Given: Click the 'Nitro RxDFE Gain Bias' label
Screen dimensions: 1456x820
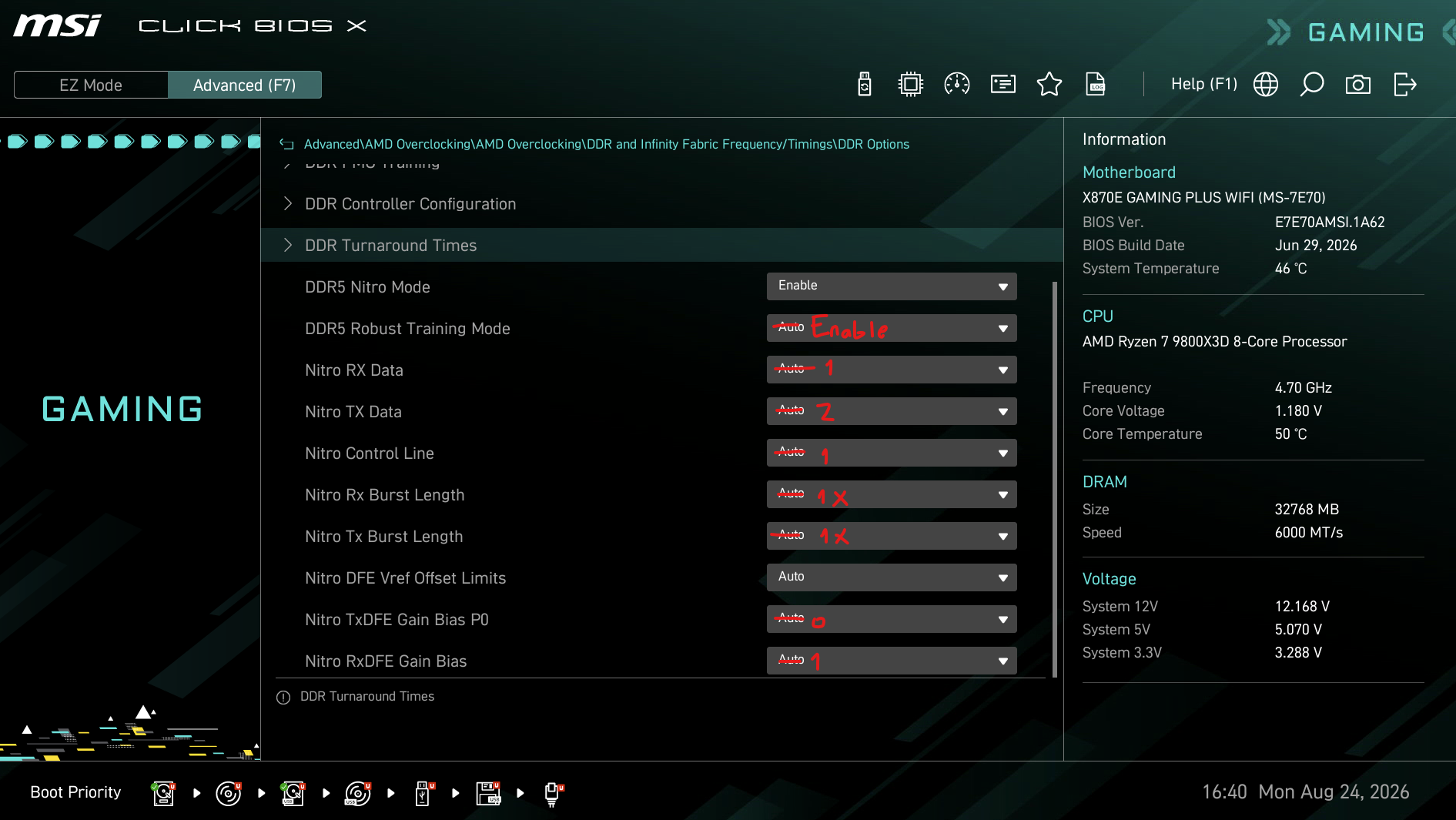Looking at the screenshot, I should [386, 661].
